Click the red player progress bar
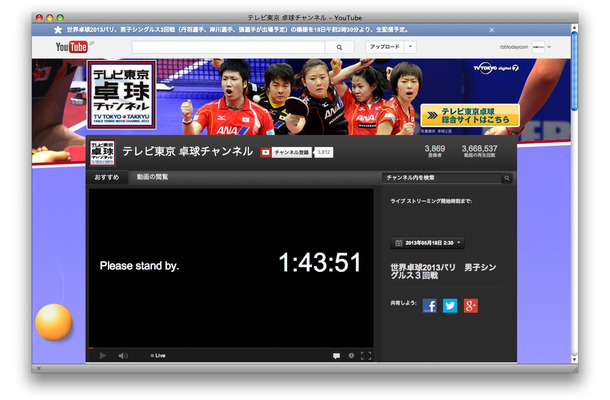Image resolution: width=610 pixels, height=400 pixels. coord(91,348)
